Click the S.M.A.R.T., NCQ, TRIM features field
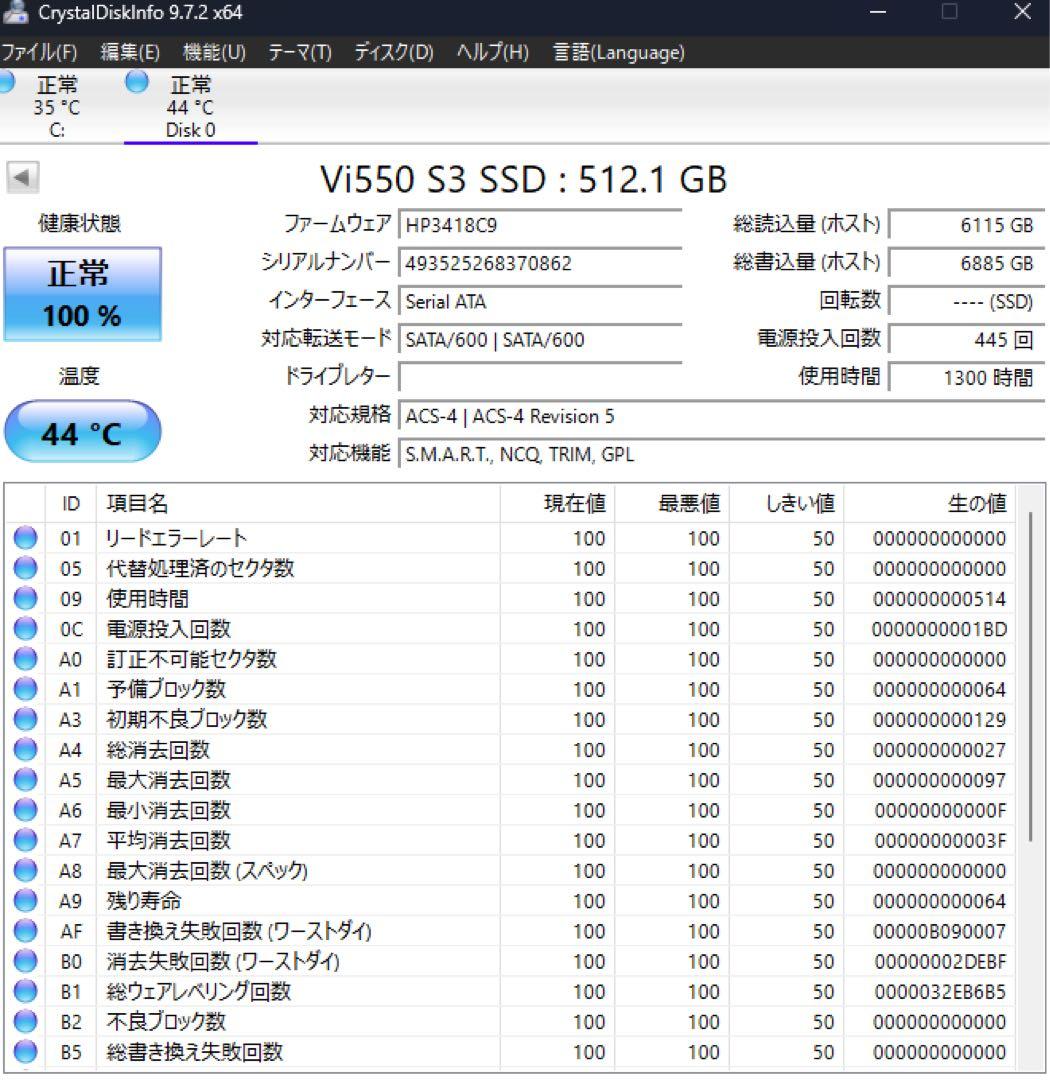Viewport: 1050px width, 1080px height. point(722,455)
